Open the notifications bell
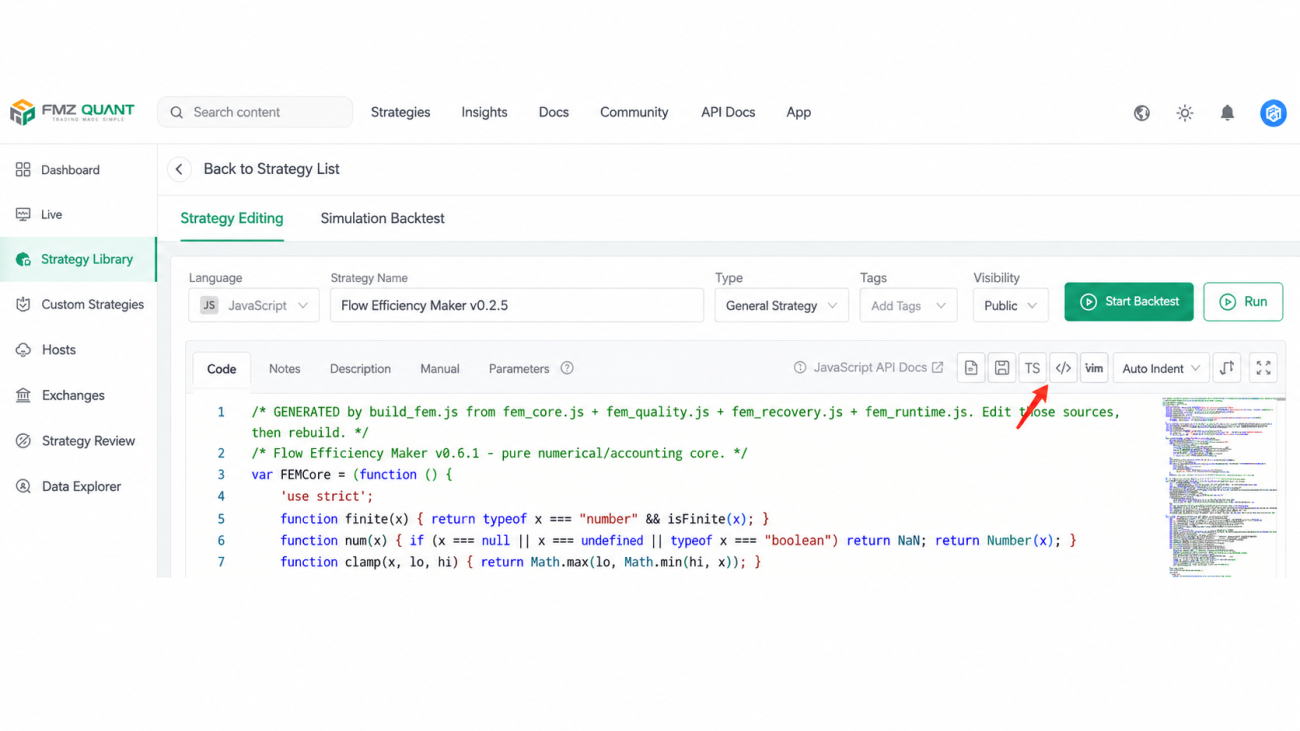1300x731 pixels. [x=1227, y=113]
